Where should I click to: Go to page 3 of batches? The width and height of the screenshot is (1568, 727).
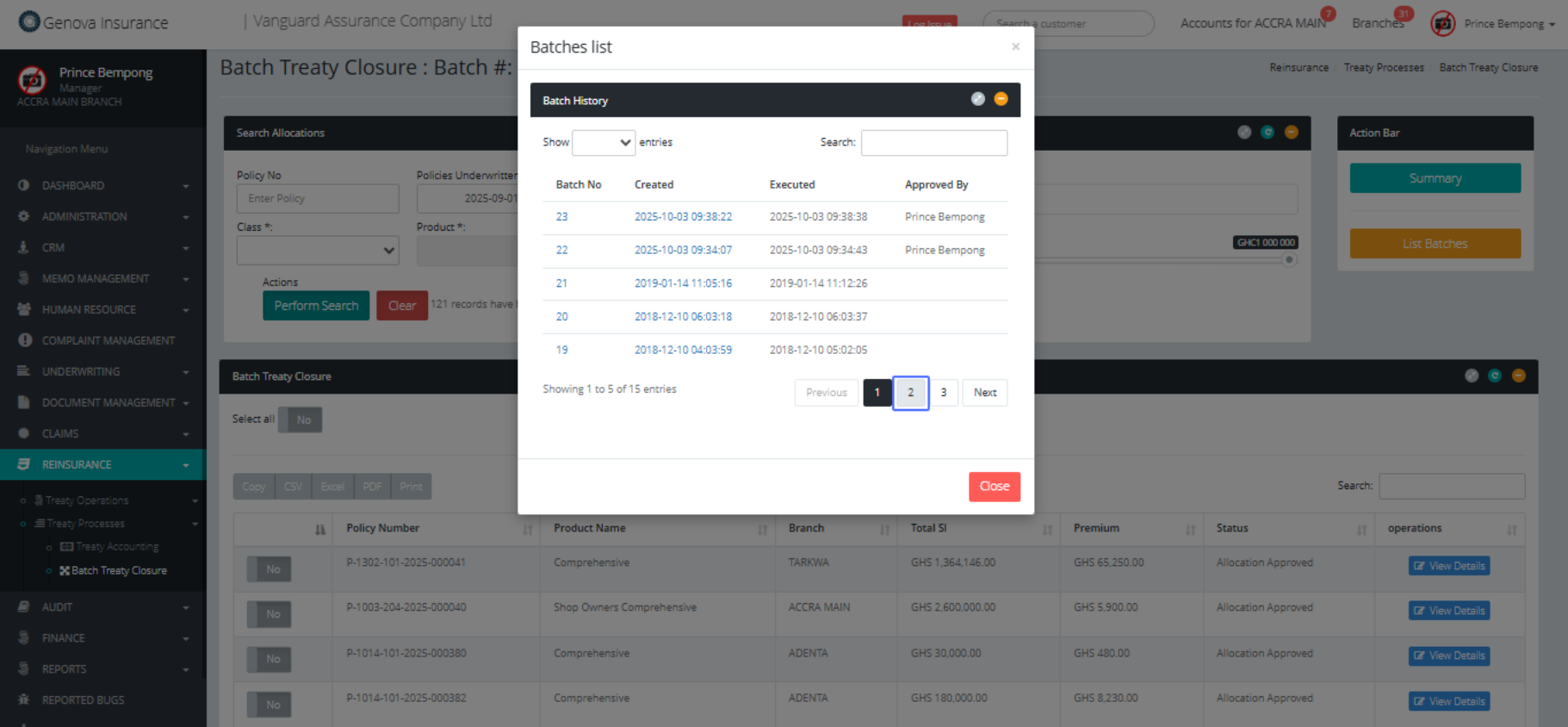point(944,393)
